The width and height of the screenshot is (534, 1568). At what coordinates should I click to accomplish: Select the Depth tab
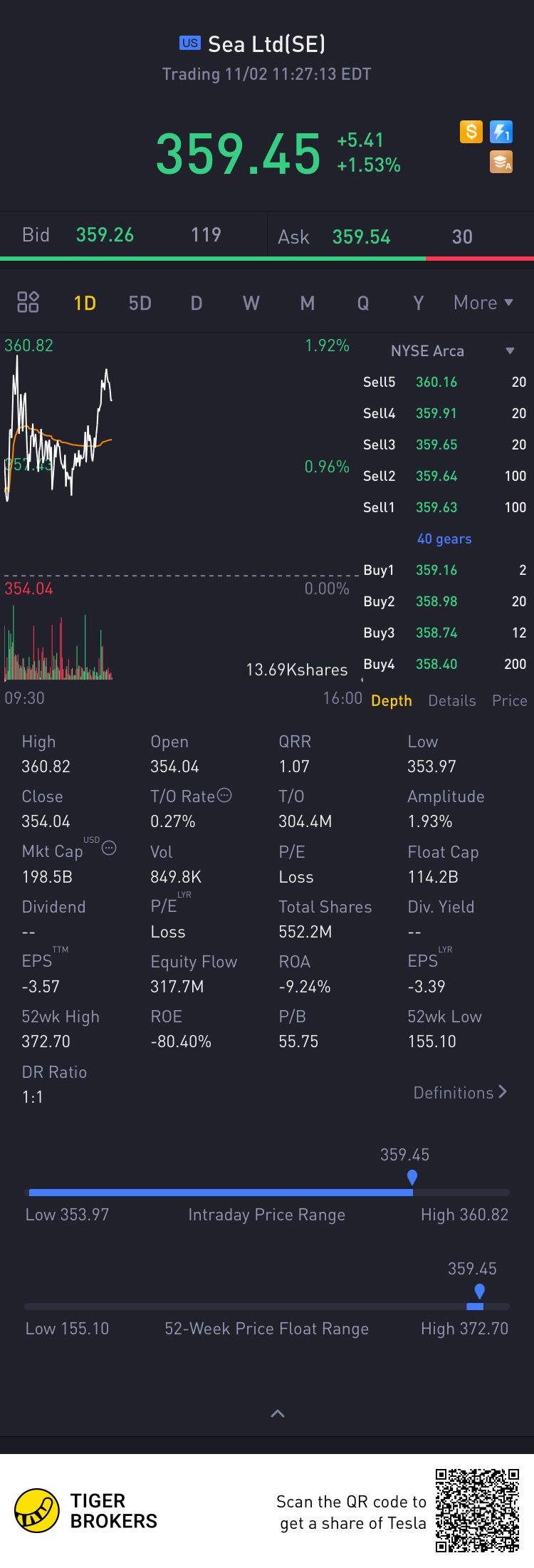pos(392,700)
